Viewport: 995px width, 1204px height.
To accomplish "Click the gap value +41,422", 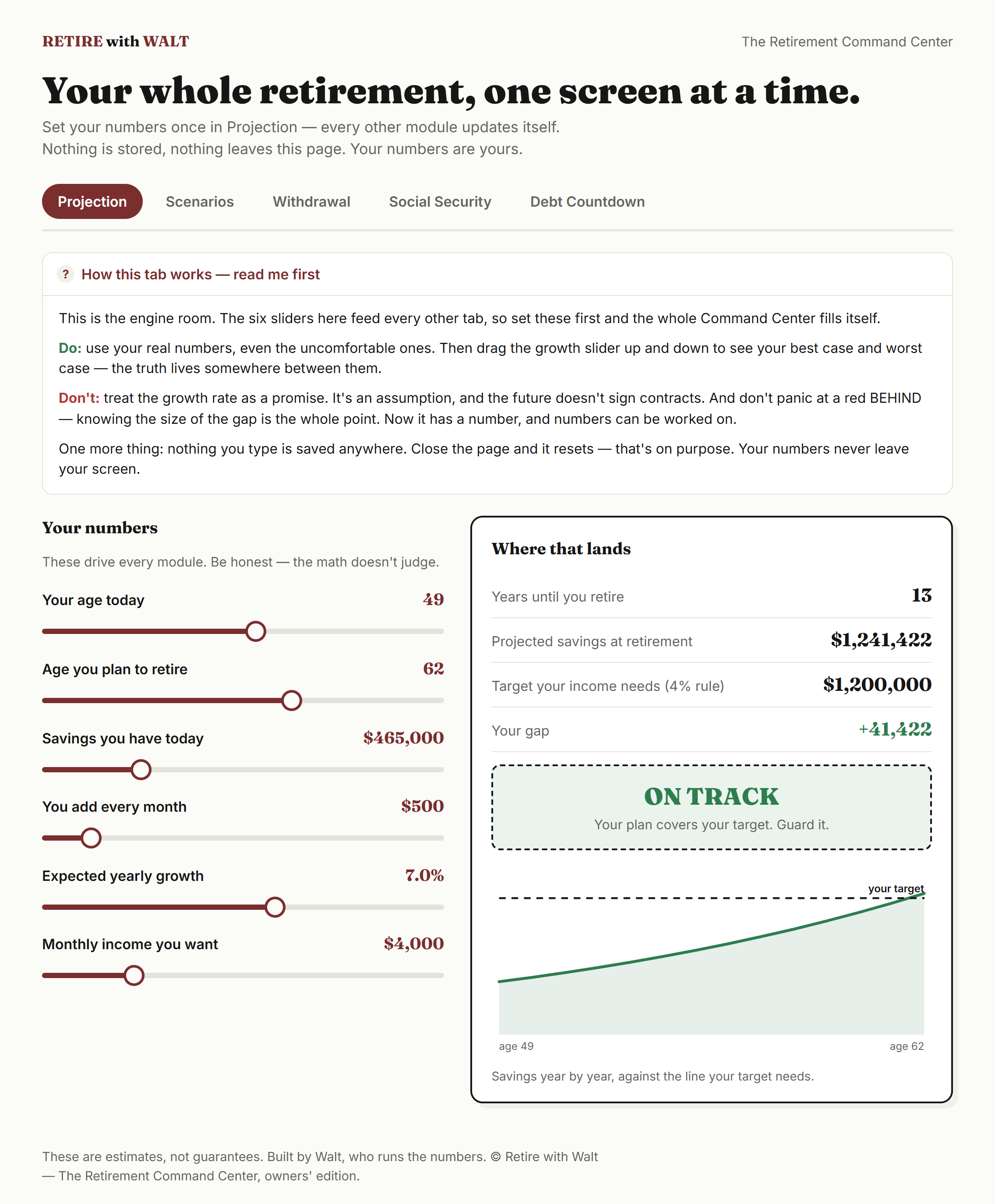I will point(895,729).
